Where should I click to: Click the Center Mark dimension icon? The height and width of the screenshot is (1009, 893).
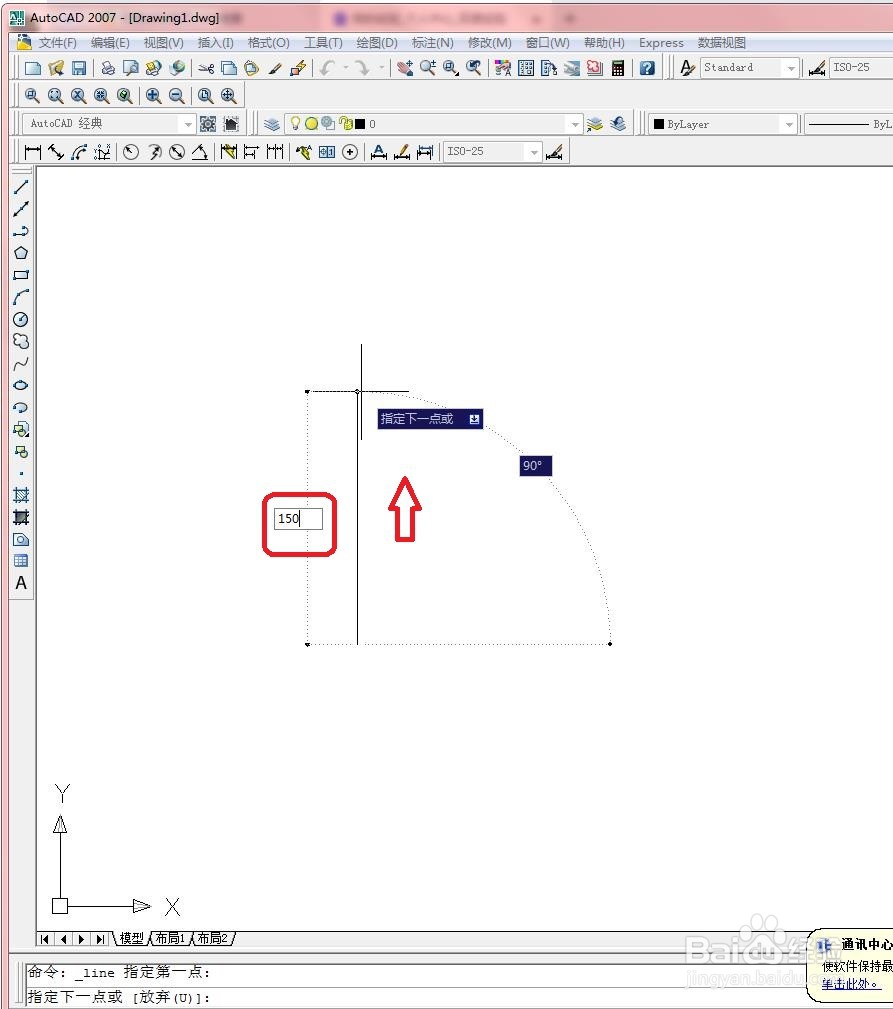(x=350, y=152)
